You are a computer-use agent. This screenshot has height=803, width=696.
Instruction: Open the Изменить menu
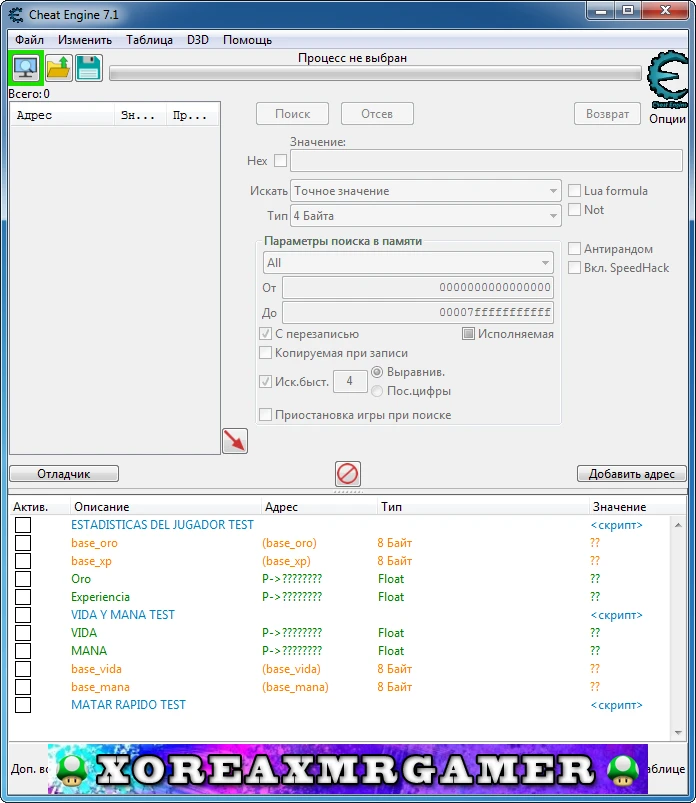(85, 40)
